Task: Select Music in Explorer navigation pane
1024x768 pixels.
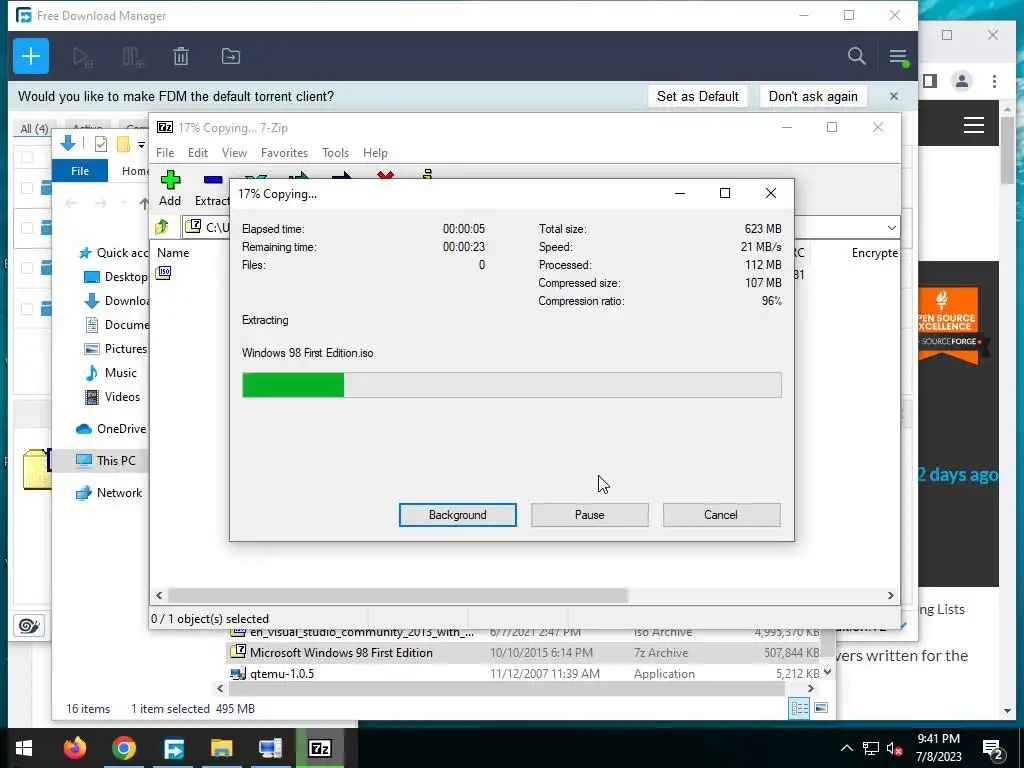Action: (x=110, y=373)
